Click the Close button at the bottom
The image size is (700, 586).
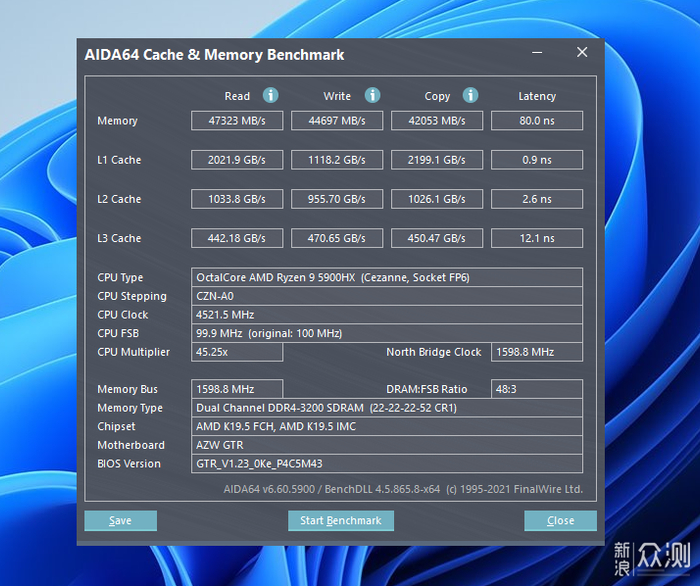pos(560,520)
